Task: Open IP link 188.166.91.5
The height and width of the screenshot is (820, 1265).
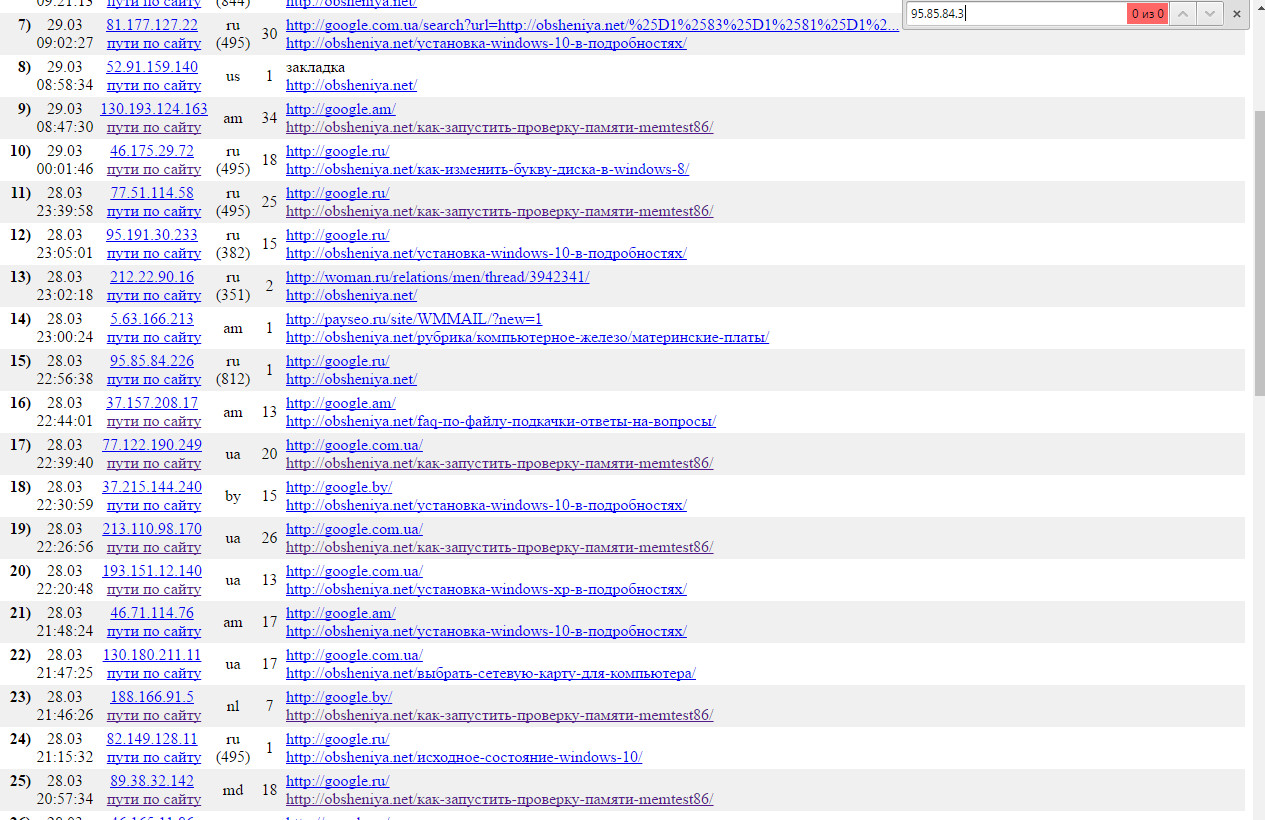Action: pos(152,697)
